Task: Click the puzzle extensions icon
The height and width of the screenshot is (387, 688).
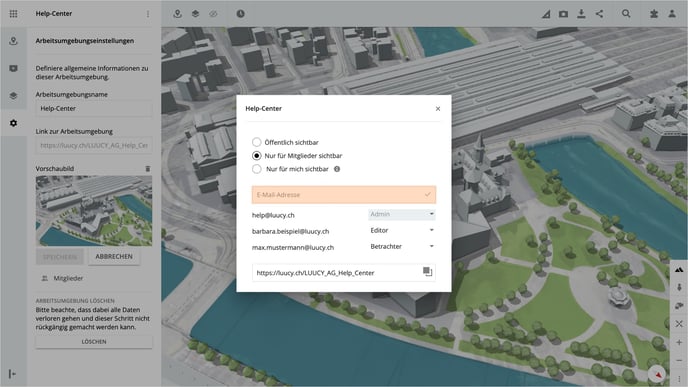Action: click(x=654, y=14)
